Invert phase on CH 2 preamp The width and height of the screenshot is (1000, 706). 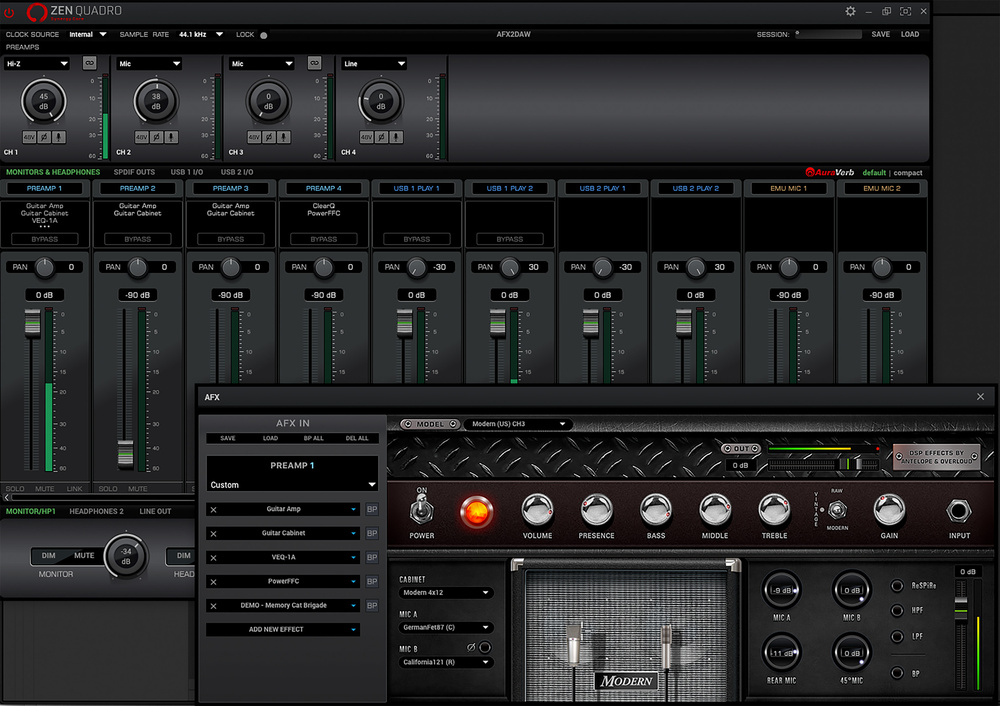[156, 137]
